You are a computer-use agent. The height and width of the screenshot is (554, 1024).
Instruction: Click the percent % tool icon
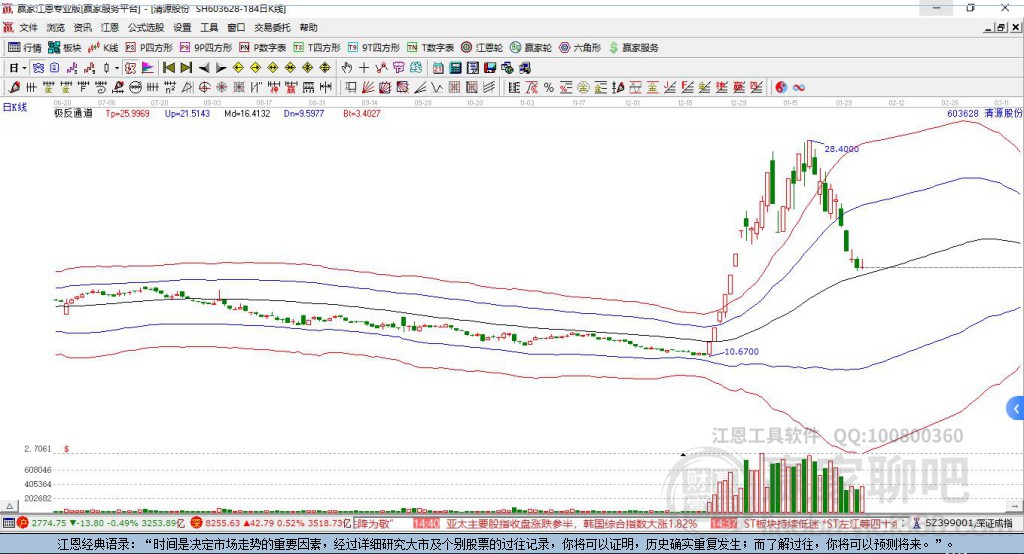(x=549, y=88)
